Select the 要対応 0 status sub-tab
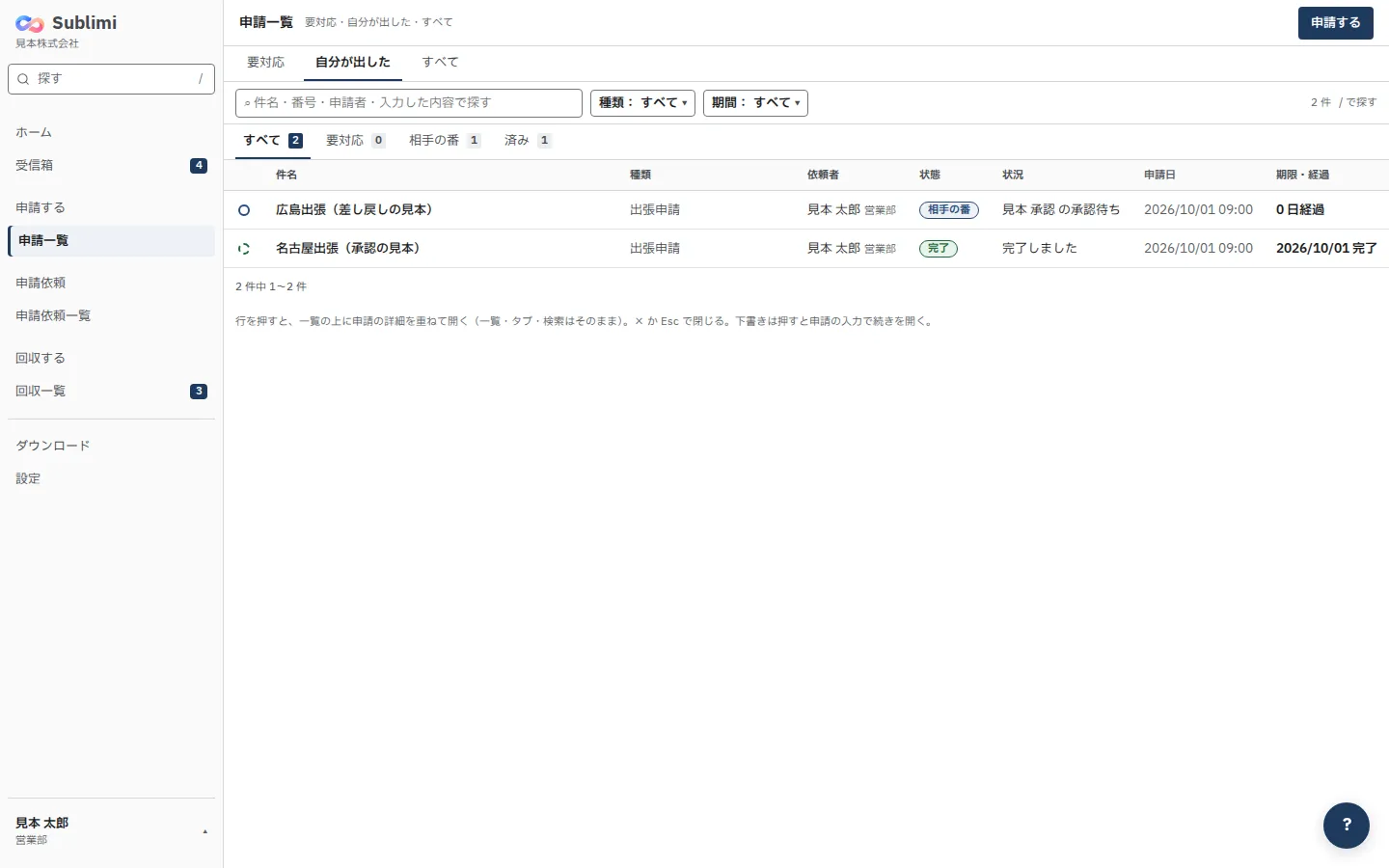 coord(356,141)
